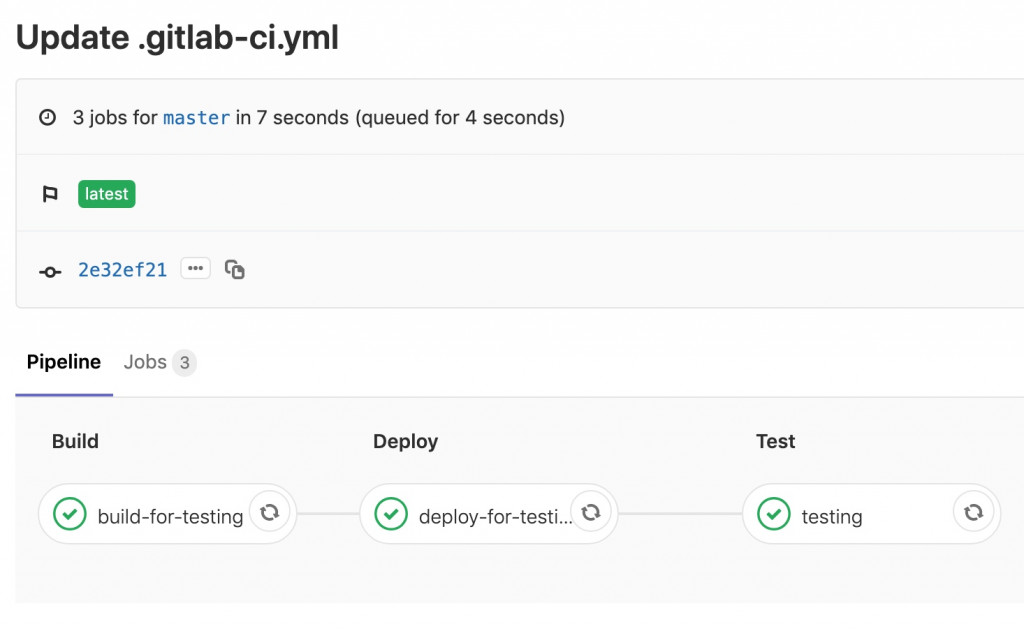Screen dimensions: 1024x631
Task: Open the build-for-testing job
Action: pyautogui.click(x=170, y=517)
